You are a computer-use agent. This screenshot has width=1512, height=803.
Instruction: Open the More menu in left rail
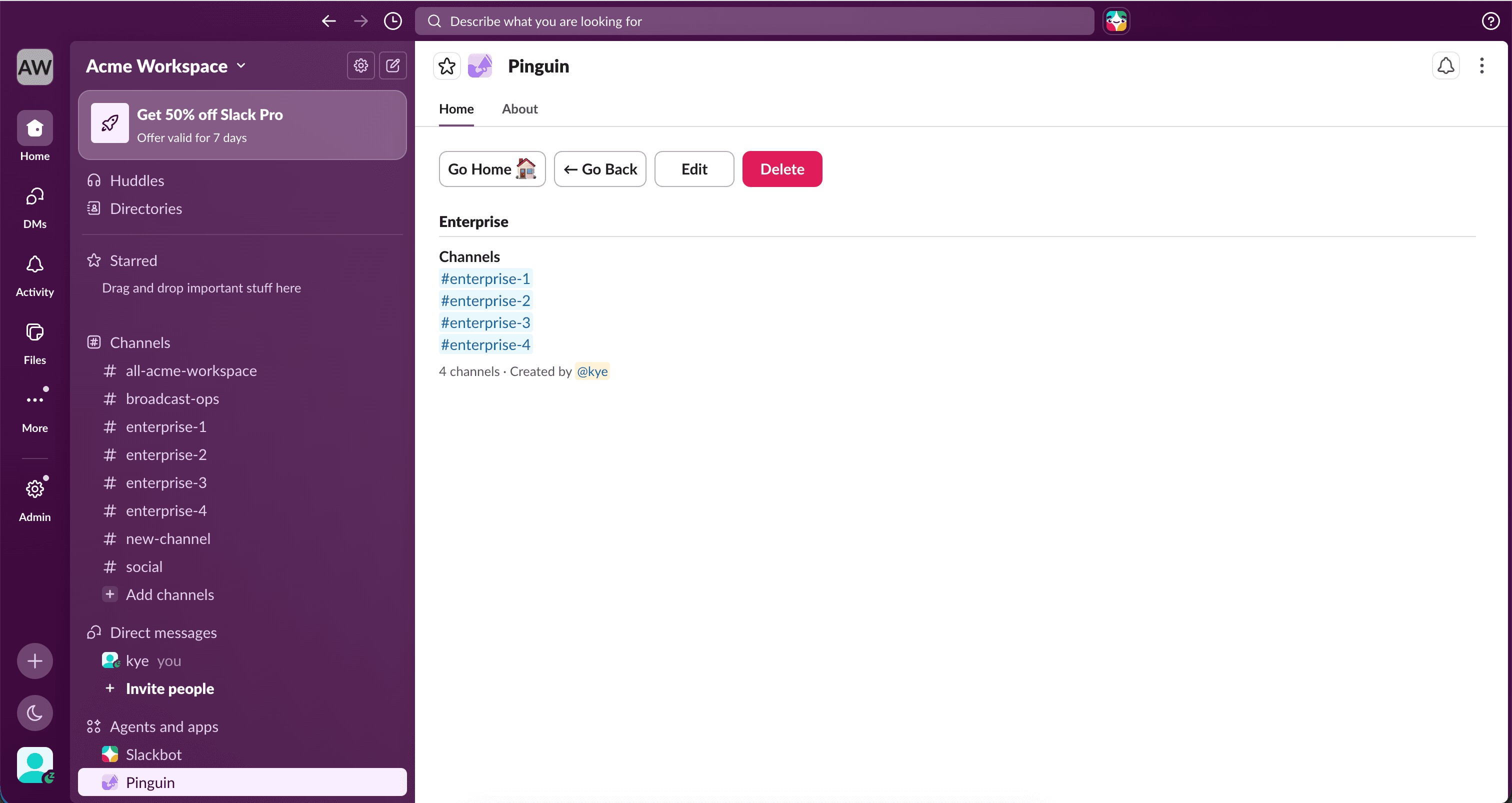pos(34,411)
